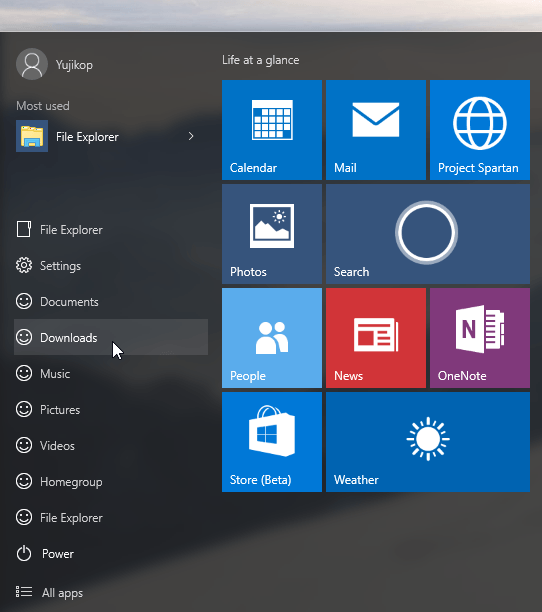Open the Search Cortana circle tile

coord(428,234)
